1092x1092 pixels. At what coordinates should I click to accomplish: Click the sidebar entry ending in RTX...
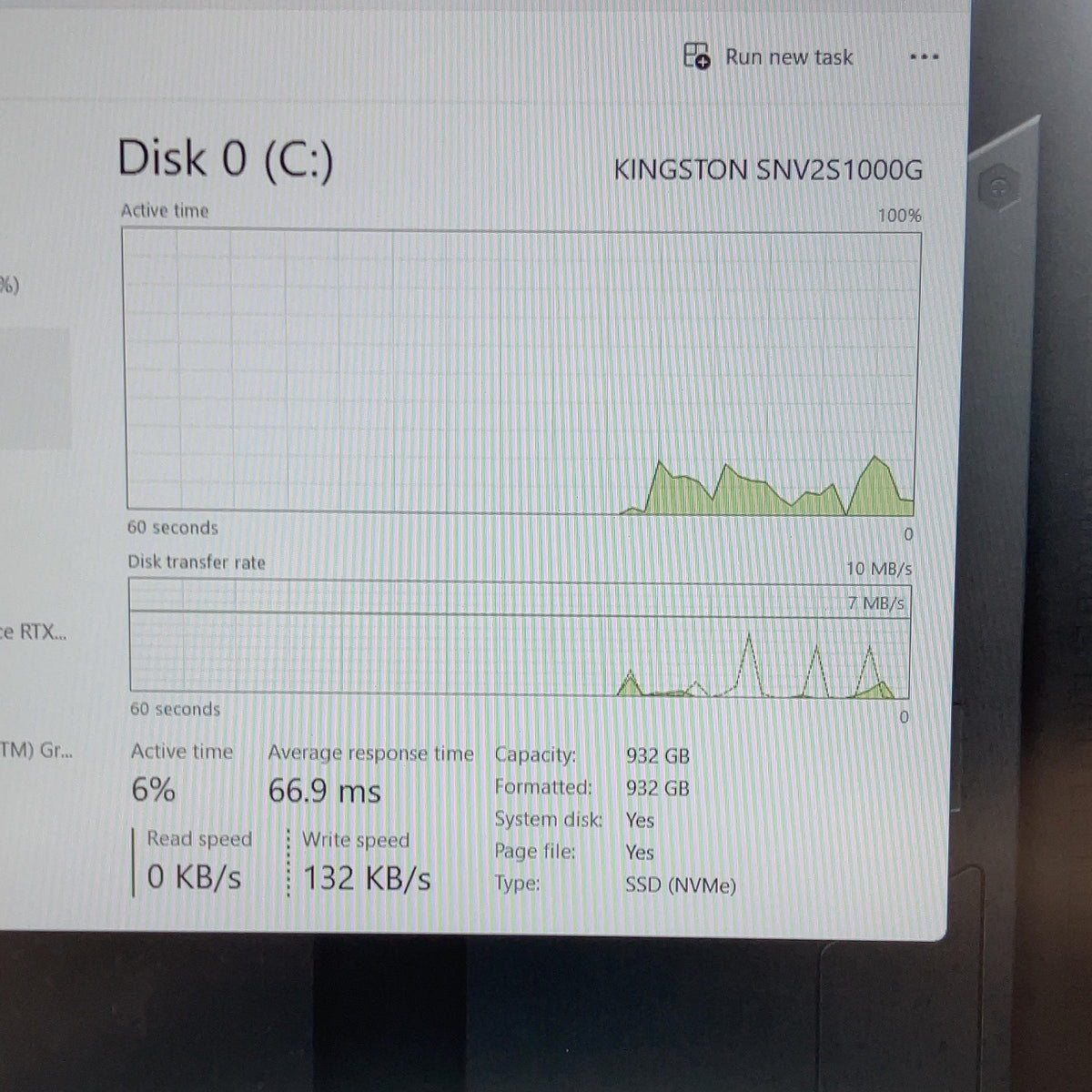(x=33, y=632)
